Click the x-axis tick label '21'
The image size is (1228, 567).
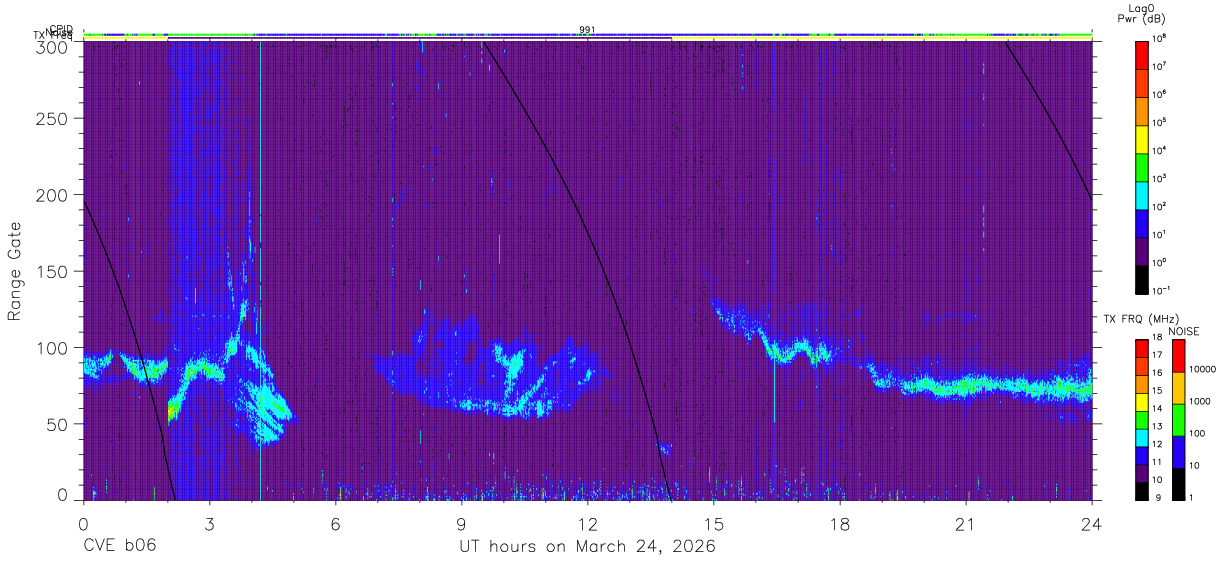[x=966, y=523]
